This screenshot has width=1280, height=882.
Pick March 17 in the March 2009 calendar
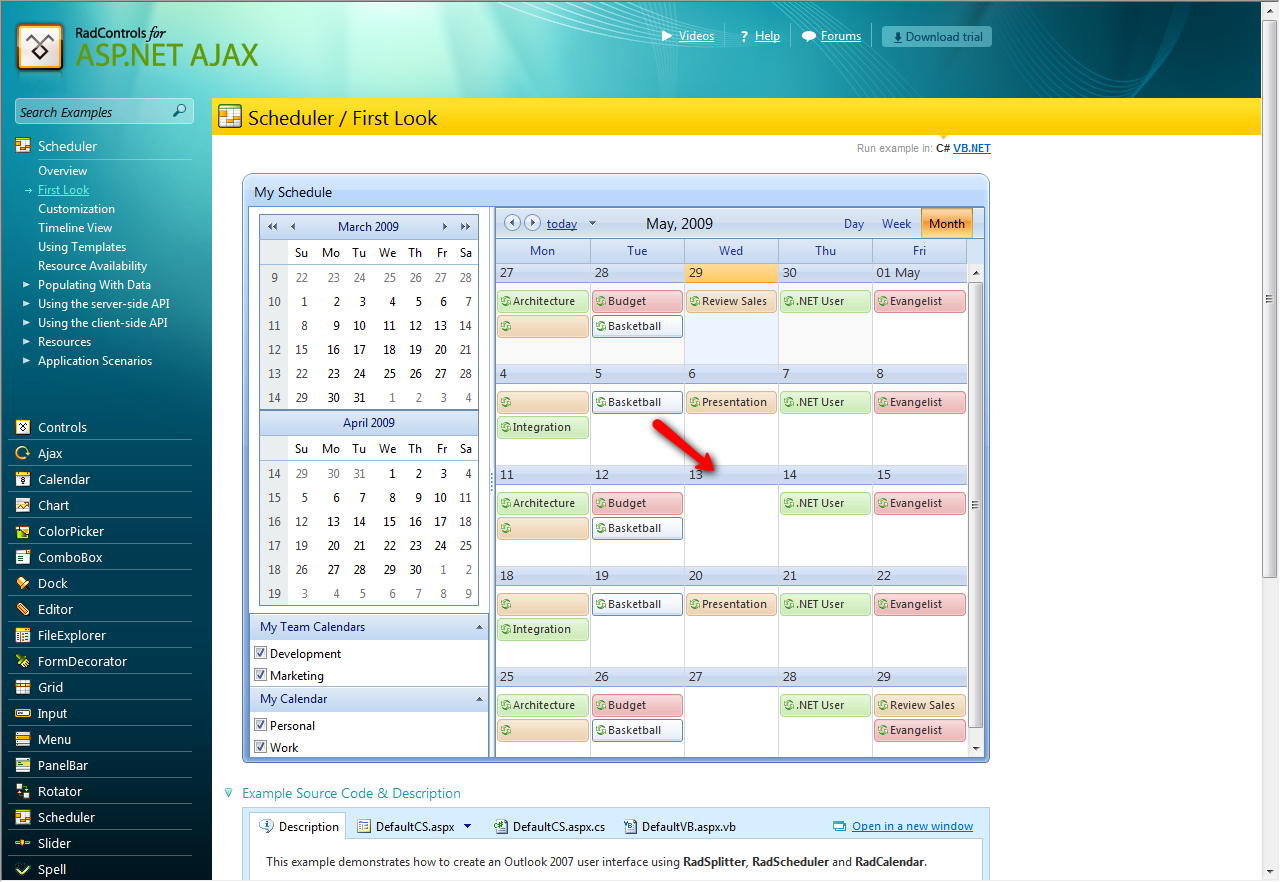359,350
